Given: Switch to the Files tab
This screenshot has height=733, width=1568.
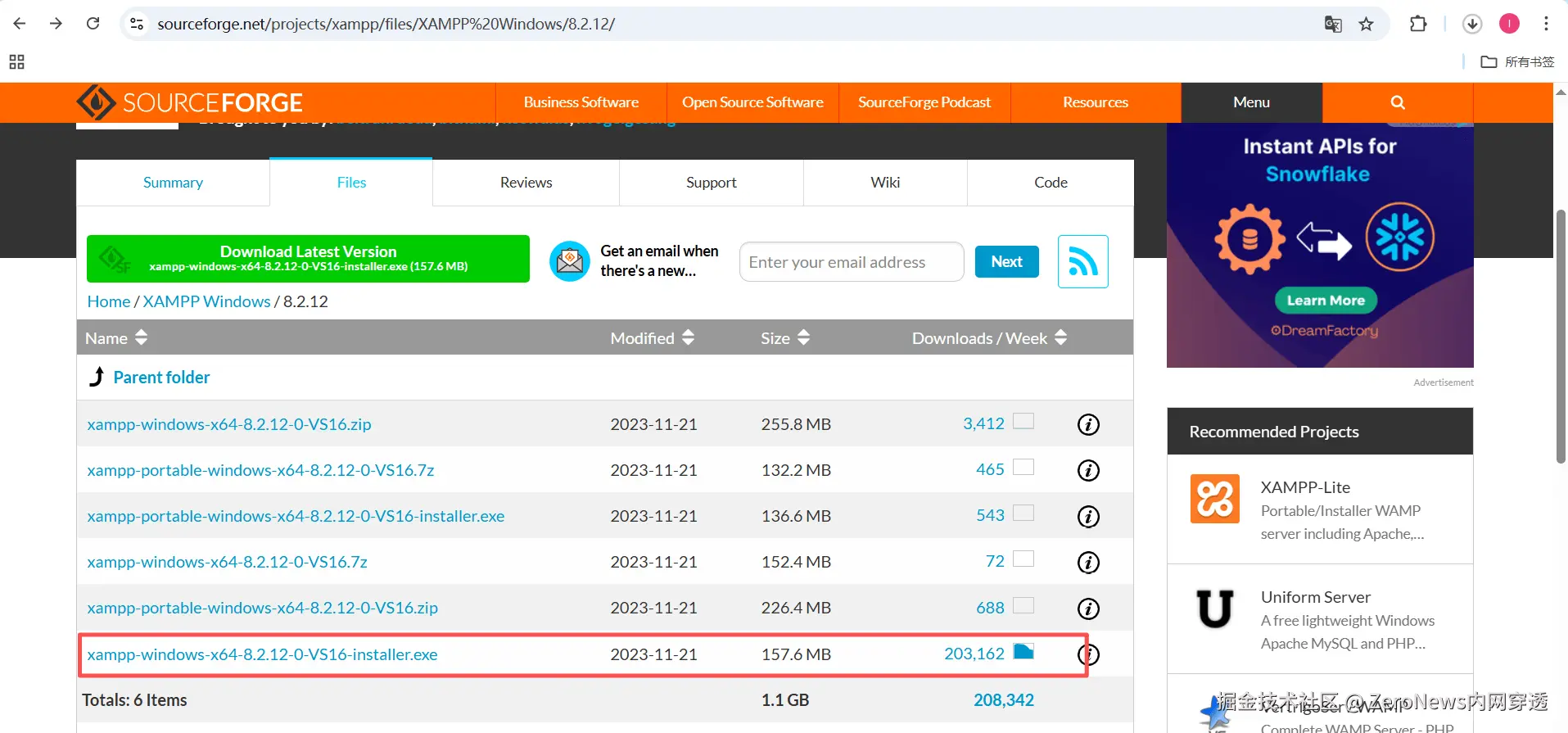Looking at the screenshot, I should tap(351, 183).
